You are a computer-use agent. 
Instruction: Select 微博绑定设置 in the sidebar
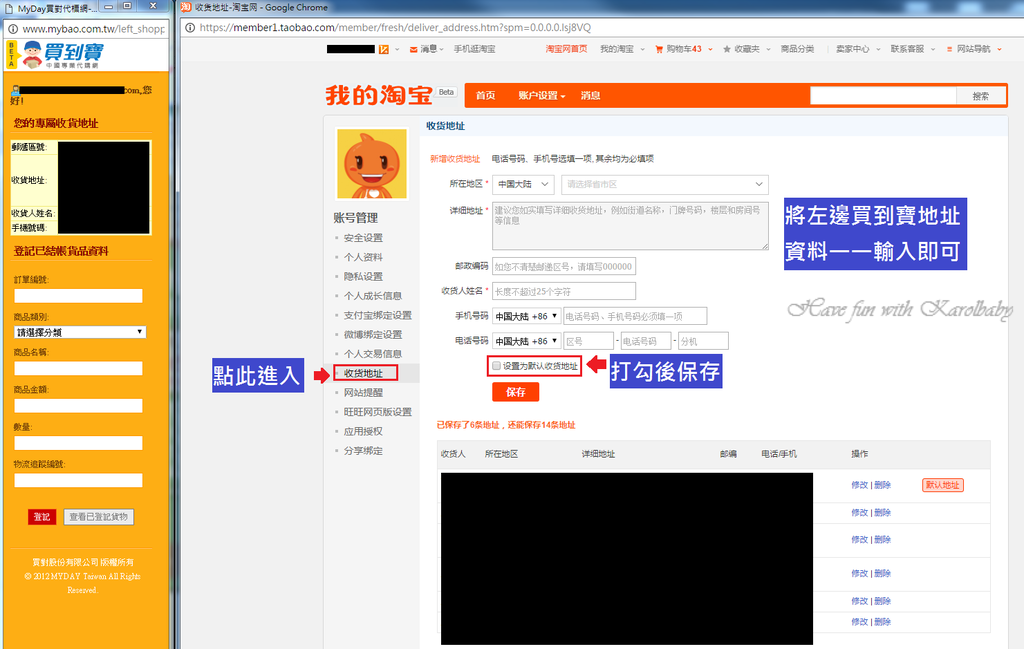point(373,334)
